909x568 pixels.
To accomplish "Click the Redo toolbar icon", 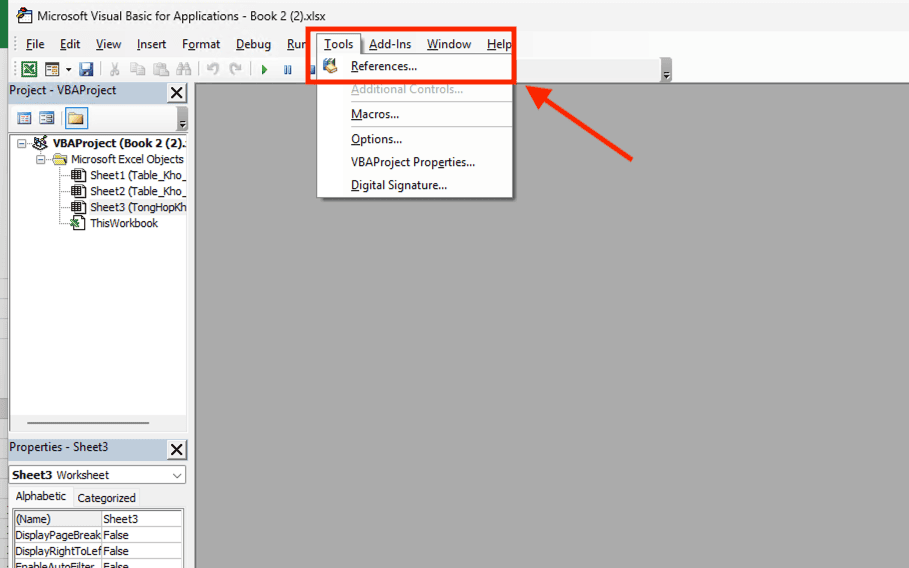I will (235, 69).
